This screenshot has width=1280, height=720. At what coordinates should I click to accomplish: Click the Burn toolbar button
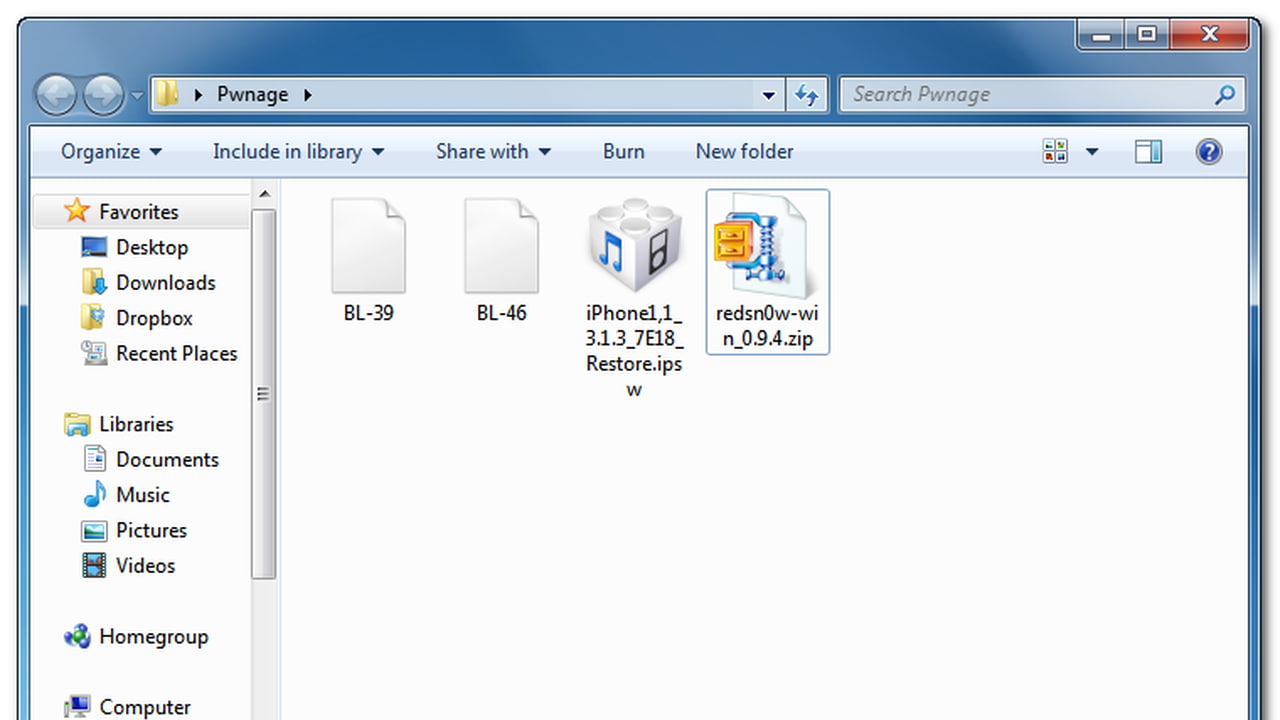point(624,151)
